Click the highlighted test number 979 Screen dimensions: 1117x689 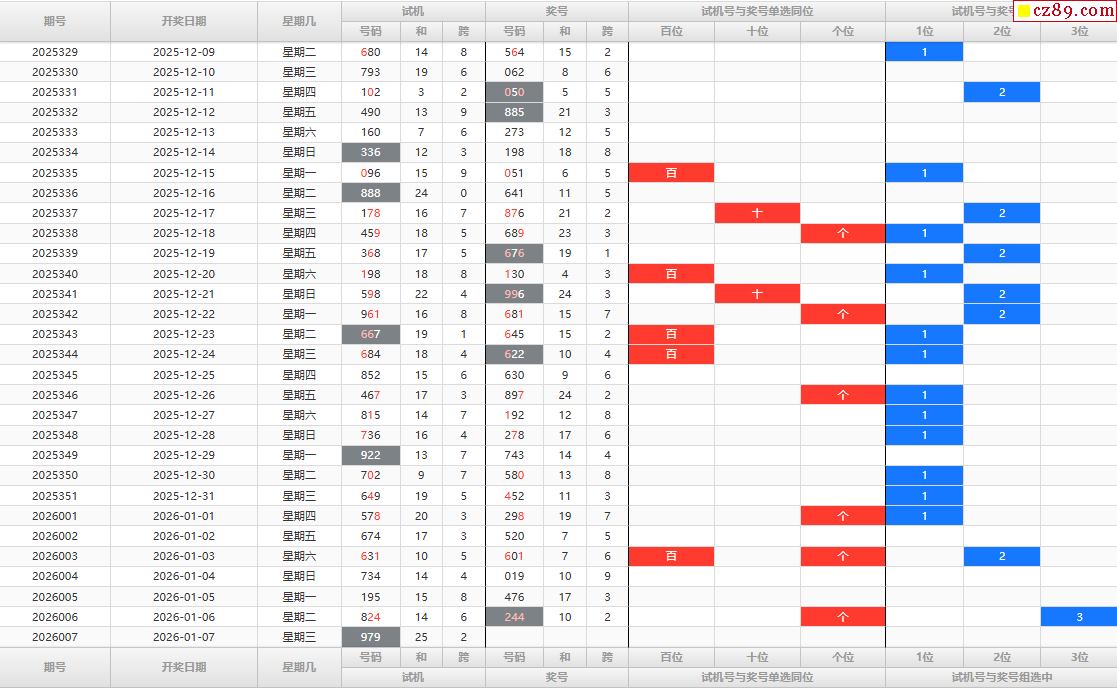click(370, 637)
